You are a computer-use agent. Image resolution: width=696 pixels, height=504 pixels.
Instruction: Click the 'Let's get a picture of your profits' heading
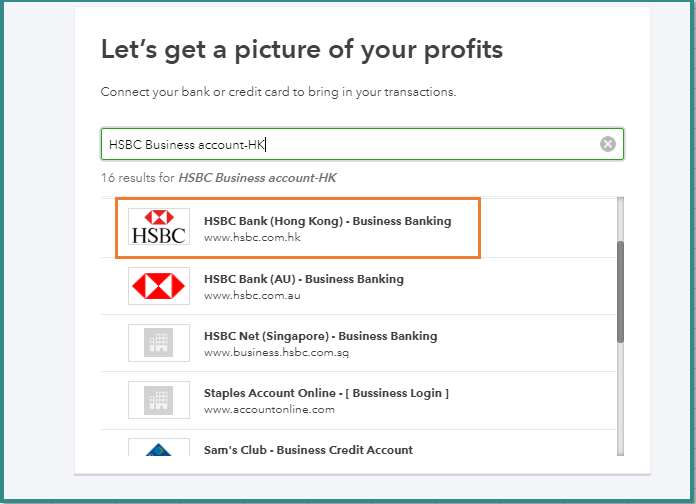click(302, 49)
